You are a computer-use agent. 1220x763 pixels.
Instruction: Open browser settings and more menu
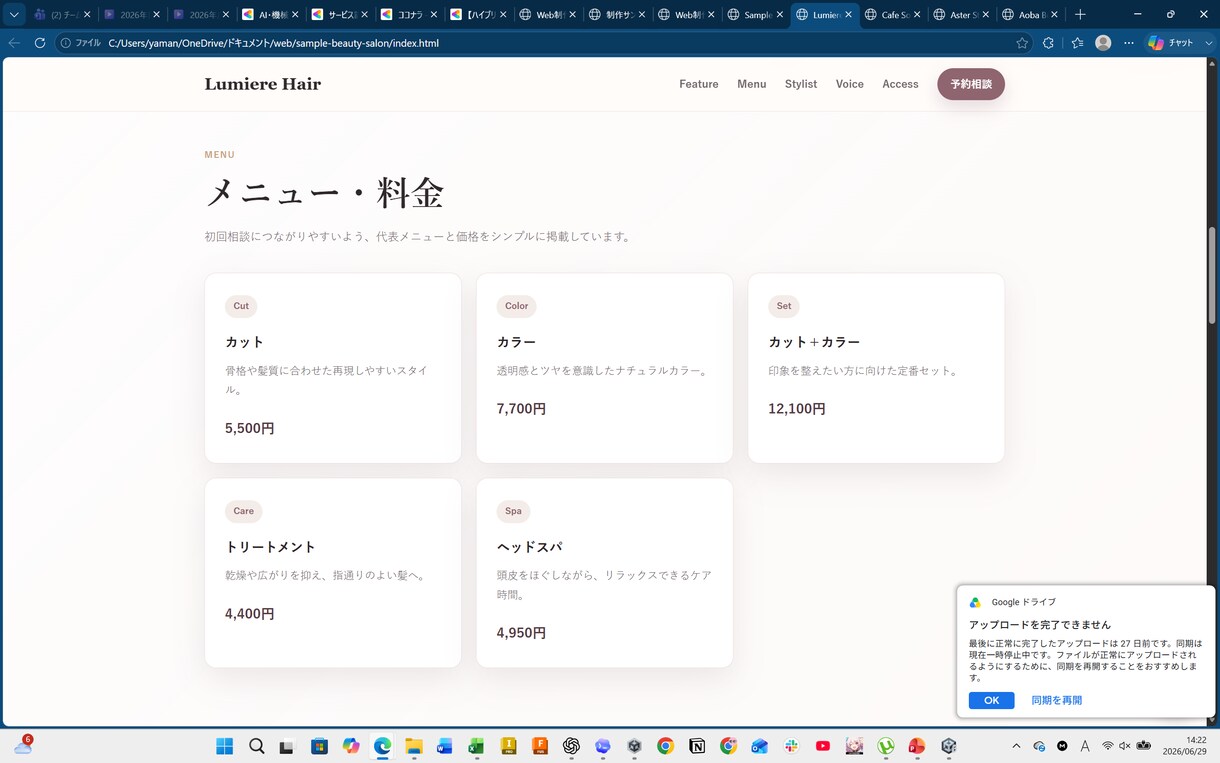1129,43
